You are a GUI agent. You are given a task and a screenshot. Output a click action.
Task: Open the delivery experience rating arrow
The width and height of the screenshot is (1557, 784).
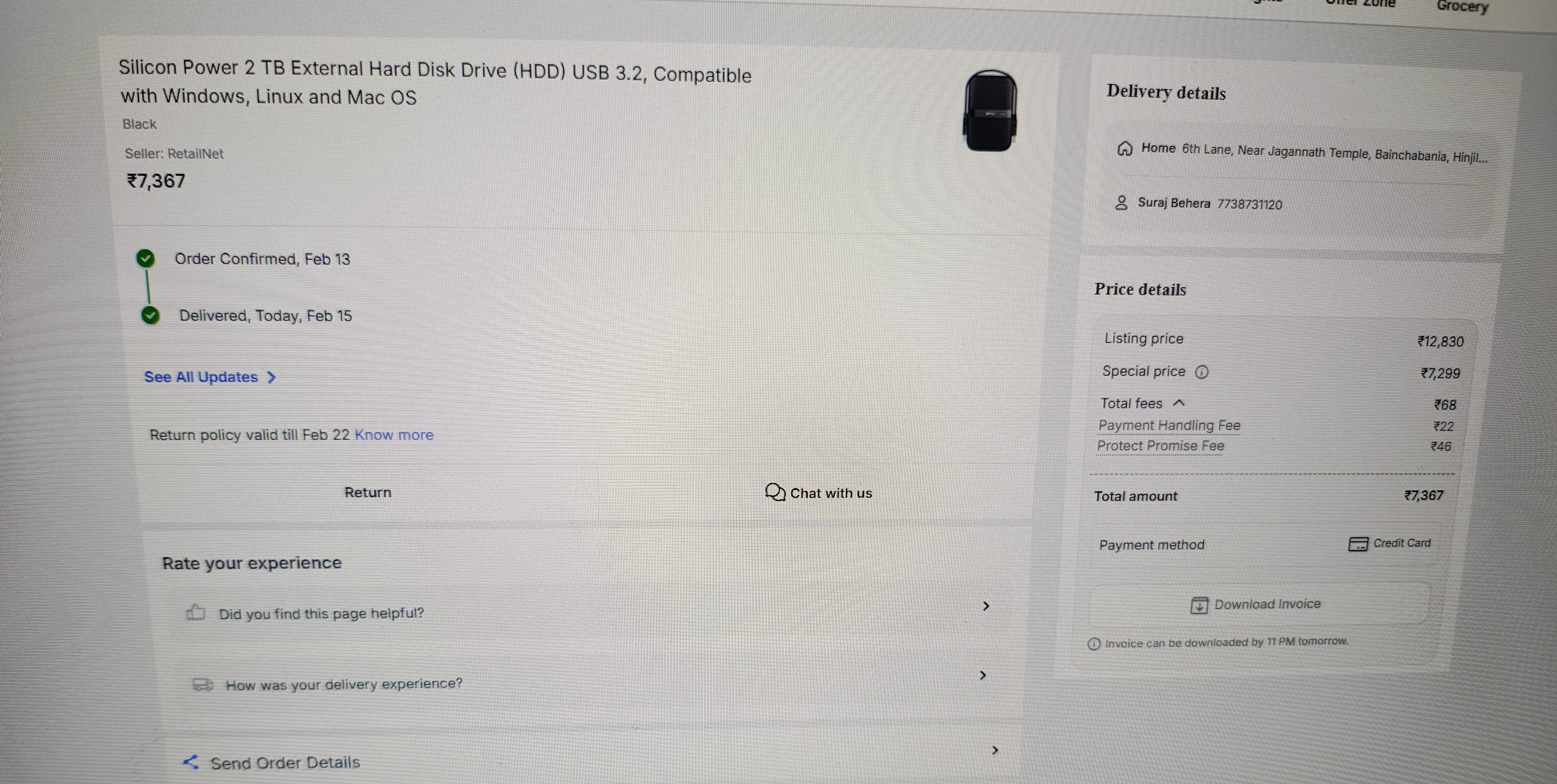click(983, 675)
